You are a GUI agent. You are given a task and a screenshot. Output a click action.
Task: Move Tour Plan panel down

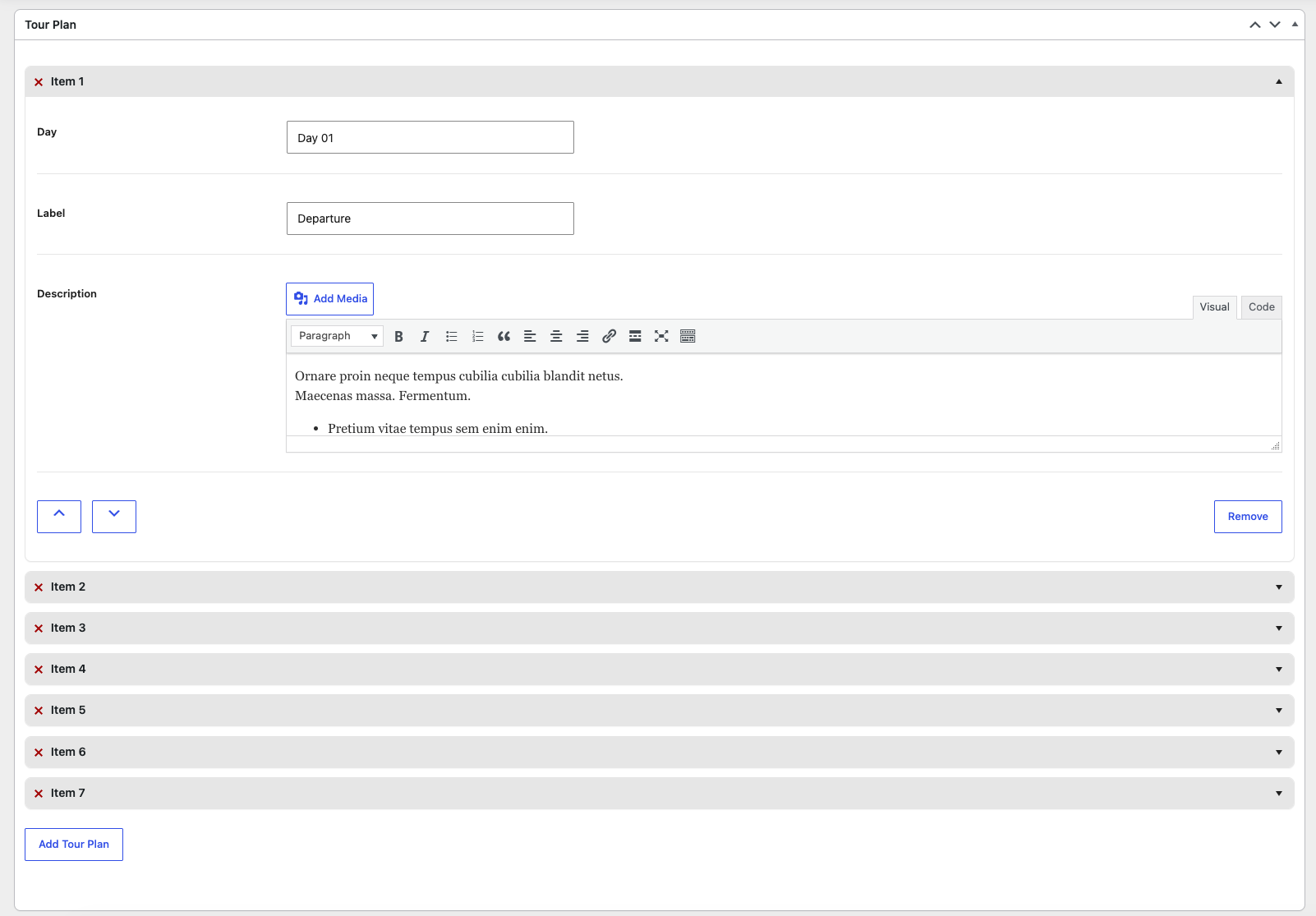[1275, 25]
